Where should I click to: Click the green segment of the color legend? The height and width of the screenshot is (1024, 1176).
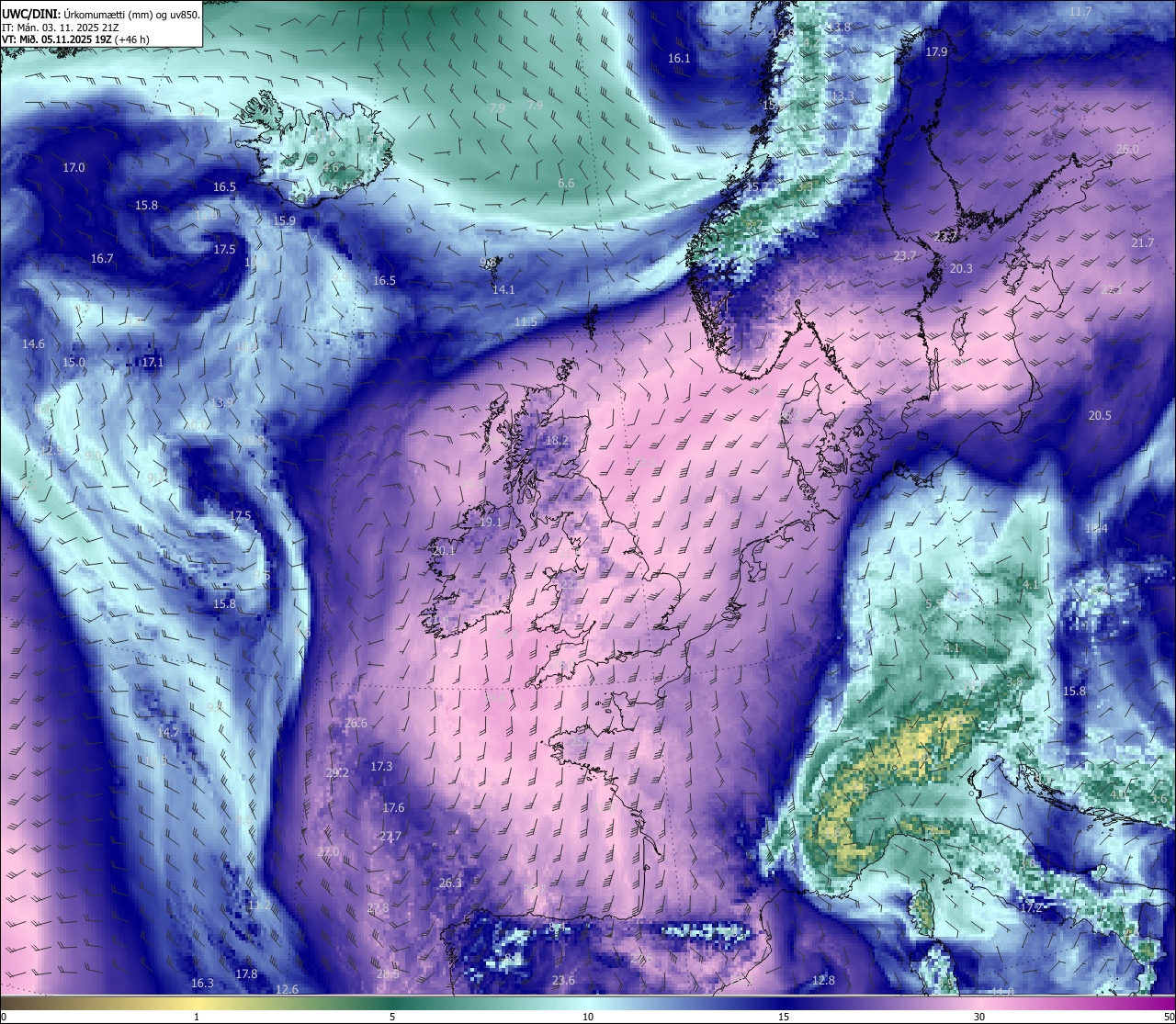(x=392, y=1002)
